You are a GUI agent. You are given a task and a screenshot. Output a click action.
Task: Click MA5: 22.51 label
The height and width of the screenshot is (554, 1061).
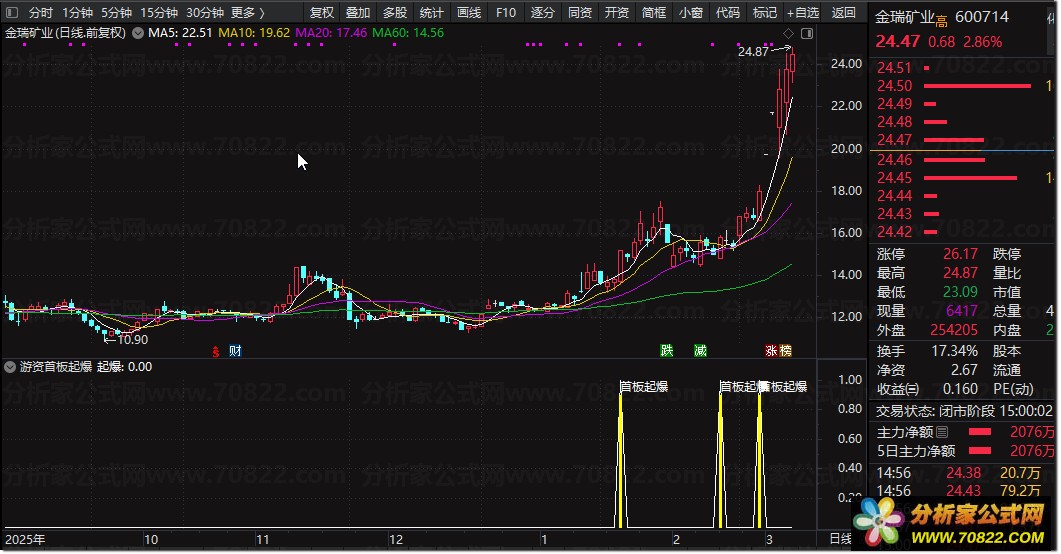click(180, 32)
